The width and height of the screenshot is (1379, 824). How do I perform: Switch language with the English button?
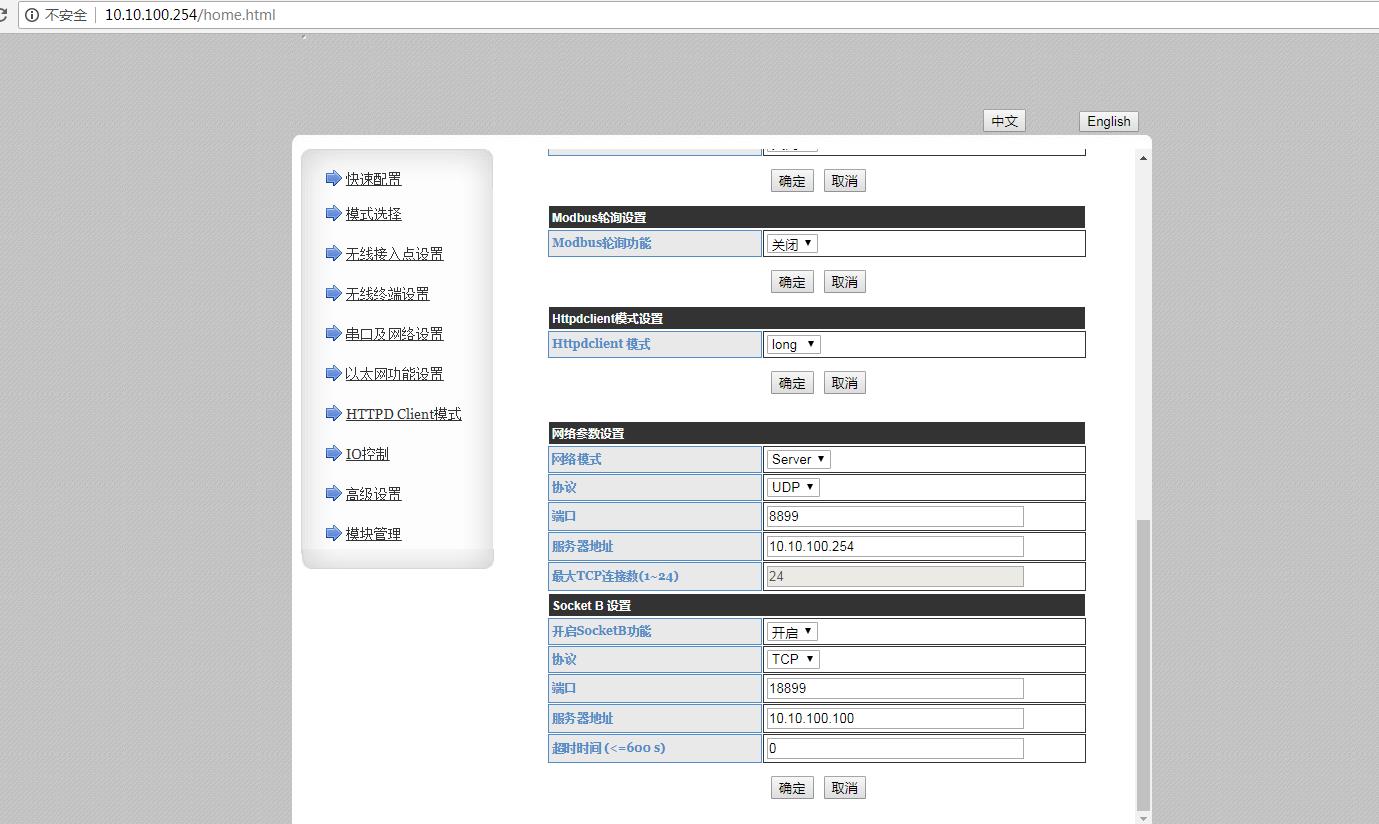point(1108,121)
